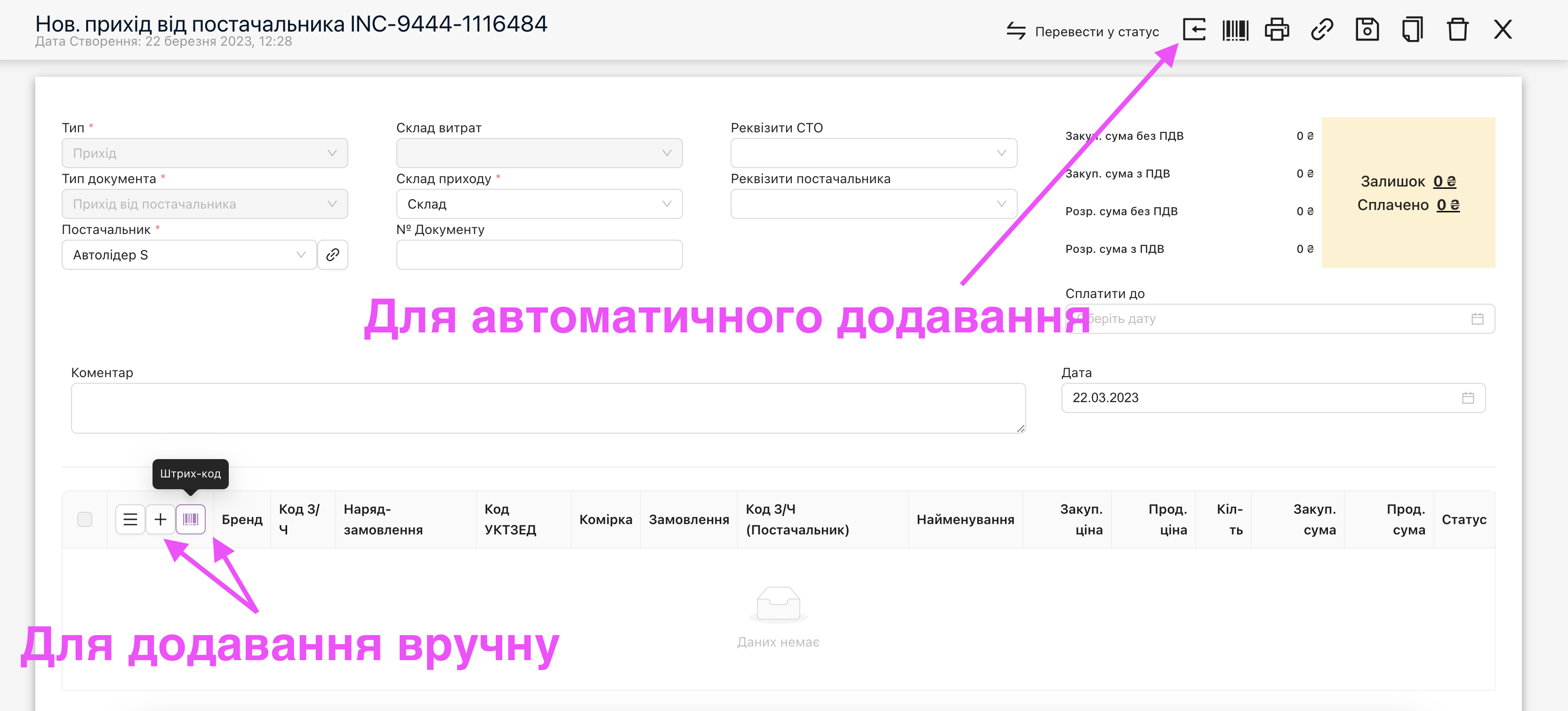
Task: Save the document with floppy disk icon
Action: click(x=1367, y=29)
